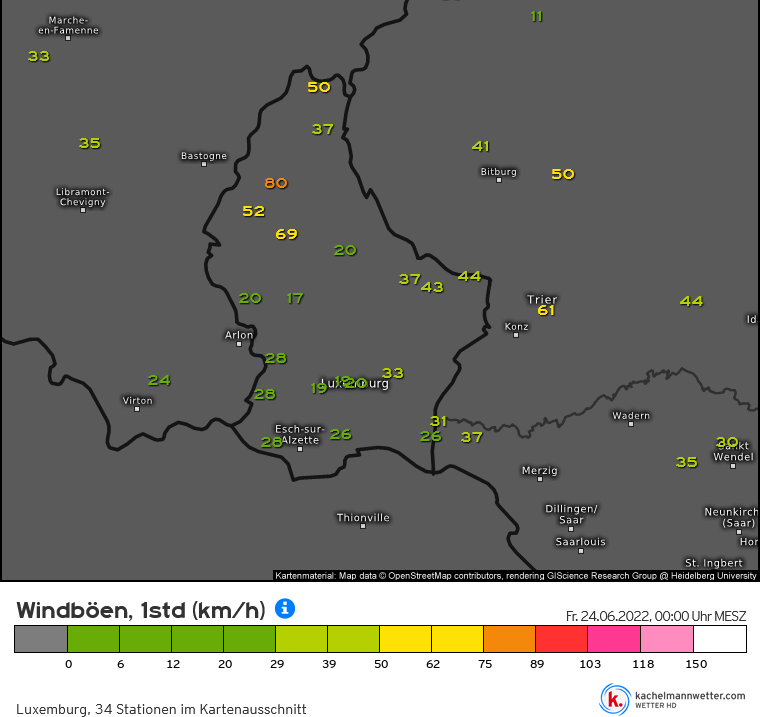This screenshot has height=717, width=760.
Task: Click the Marche-en-Famenne label
Action: (68, 25)
